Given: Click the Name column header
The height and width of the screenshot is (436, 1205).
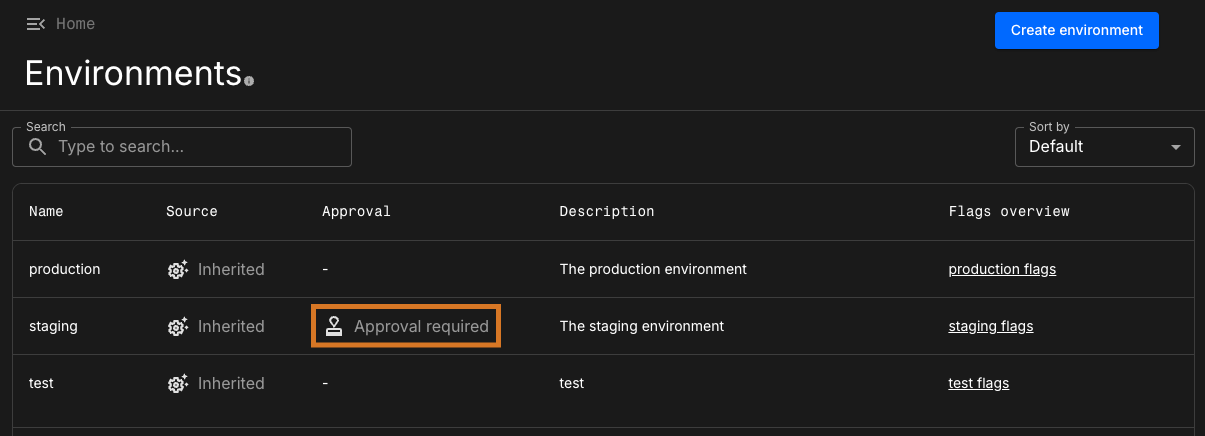Looking at the screenshot, I should (x=46, y=212).
